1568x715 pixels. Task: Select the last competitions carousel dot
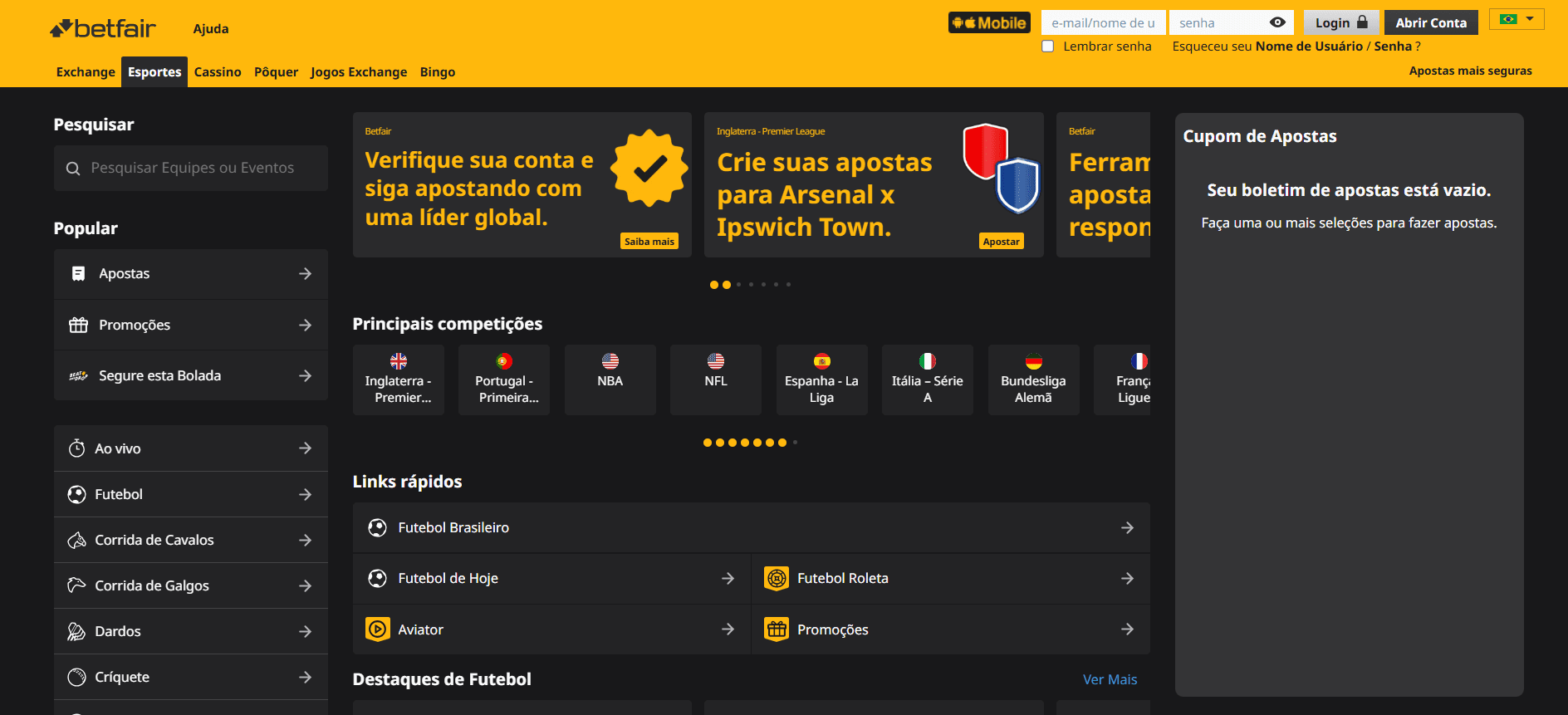click(795, 443)
